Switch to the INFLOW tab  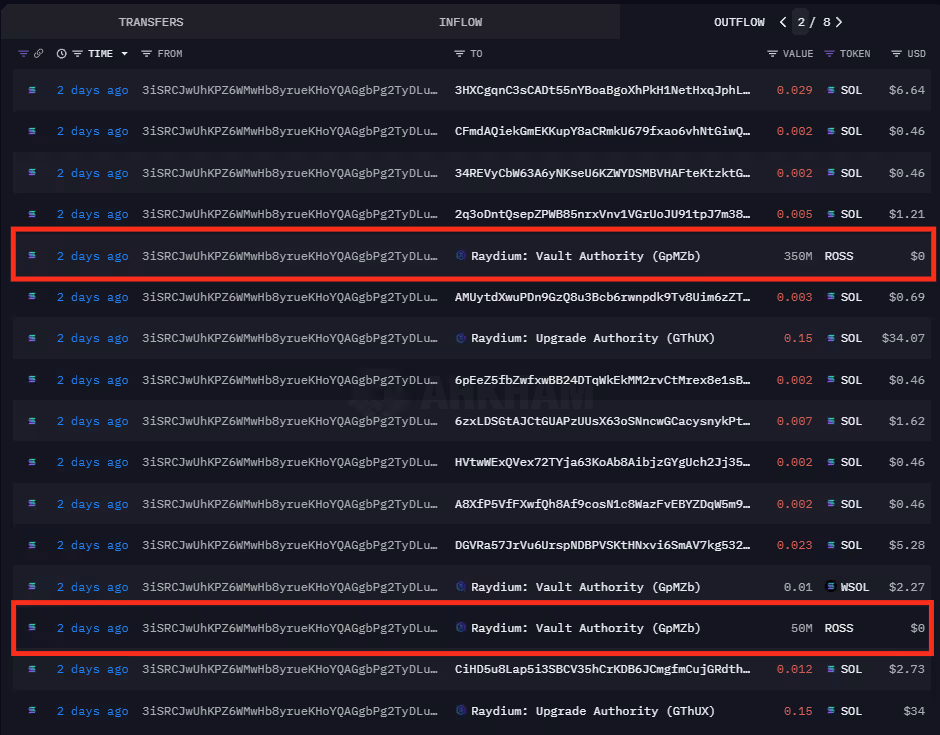[x=460, y=22]
